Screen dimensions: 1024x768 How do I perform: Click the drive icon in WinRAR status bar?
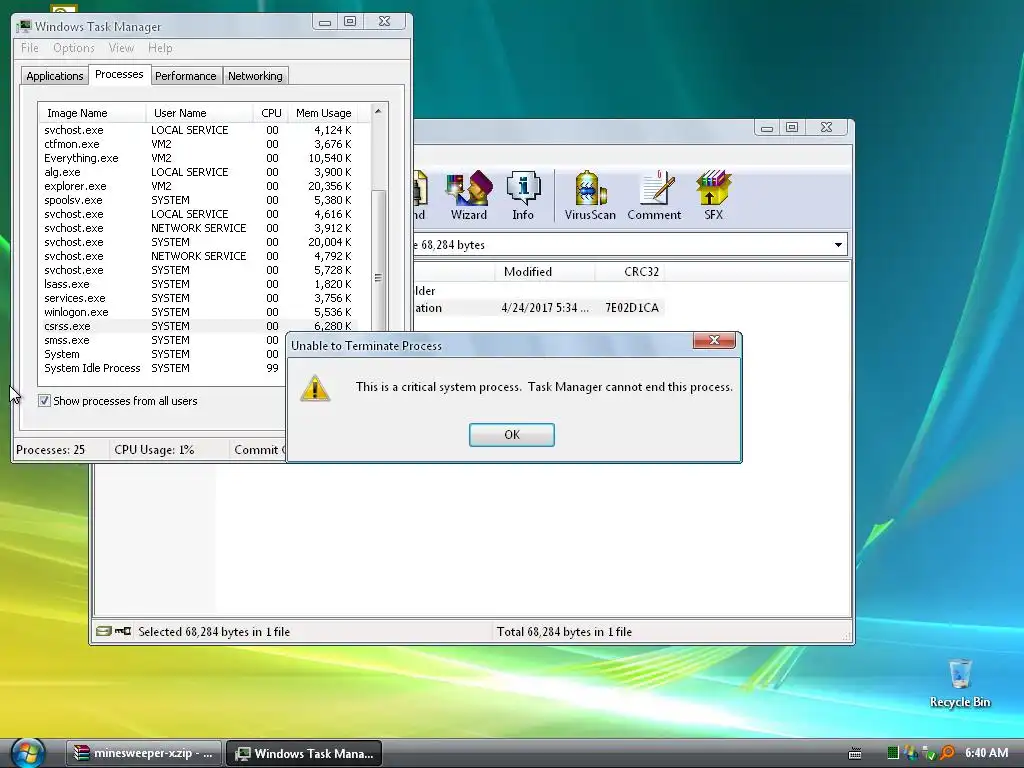tap(103, 631)
